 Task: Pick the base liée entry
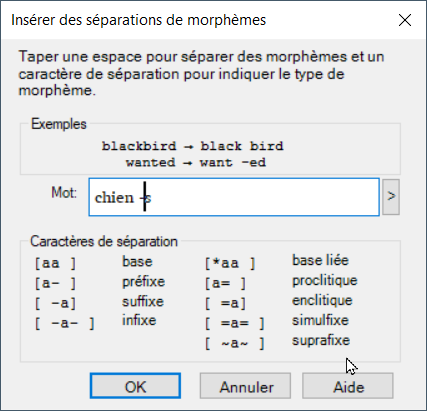coord(320,260)
